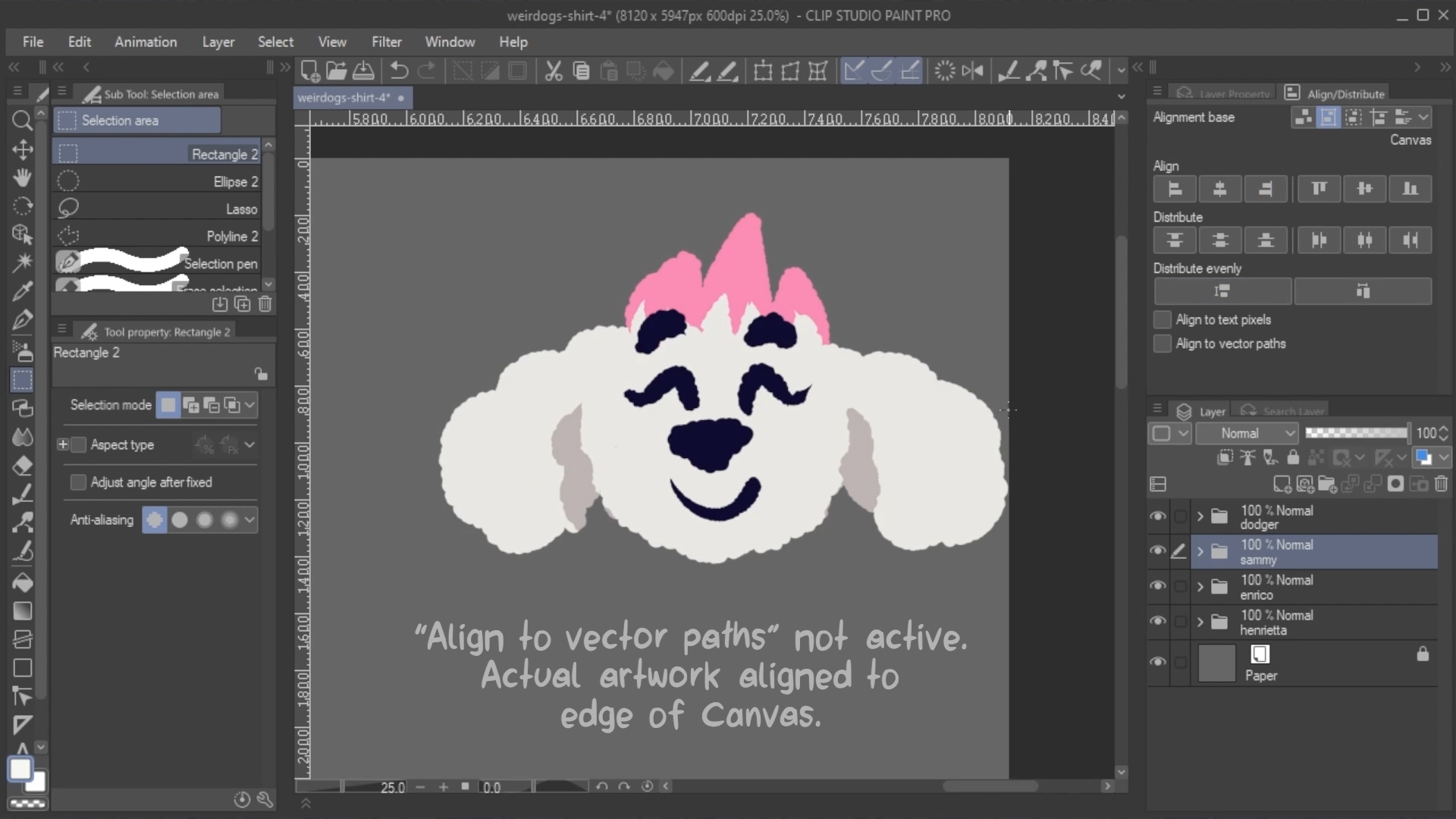
Task: Select the Hand tool
Action: point(22,177)
